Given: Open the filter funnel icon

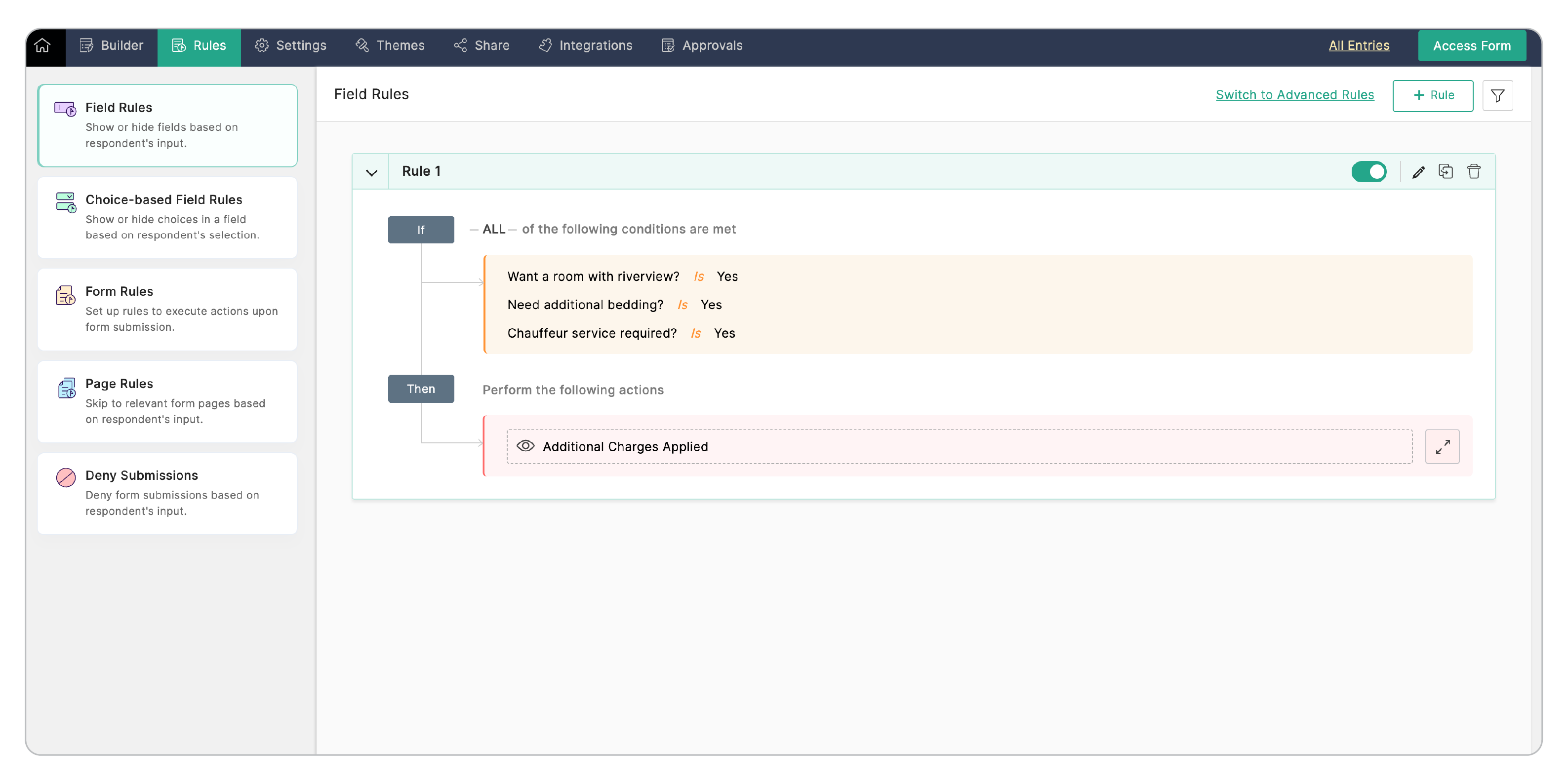Looking at the screenshot, I should (1497, 96).
